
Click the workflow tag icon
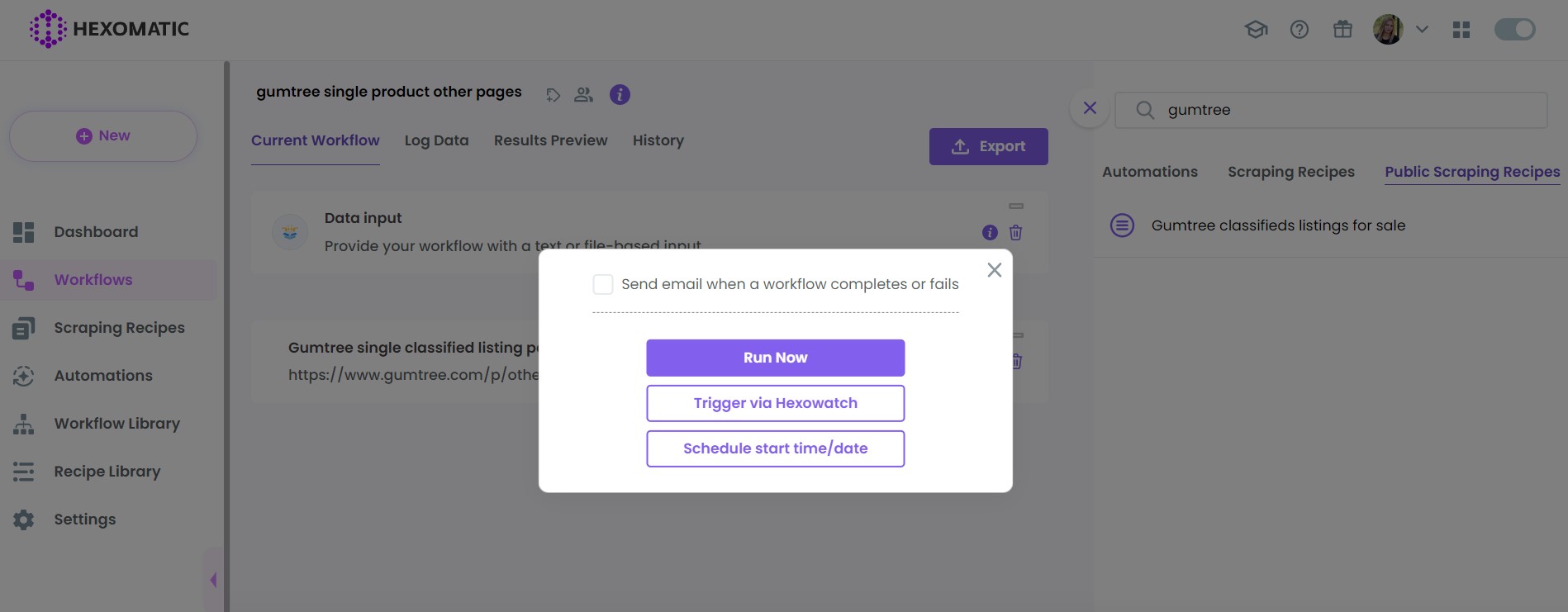click(x=553, y=95)
